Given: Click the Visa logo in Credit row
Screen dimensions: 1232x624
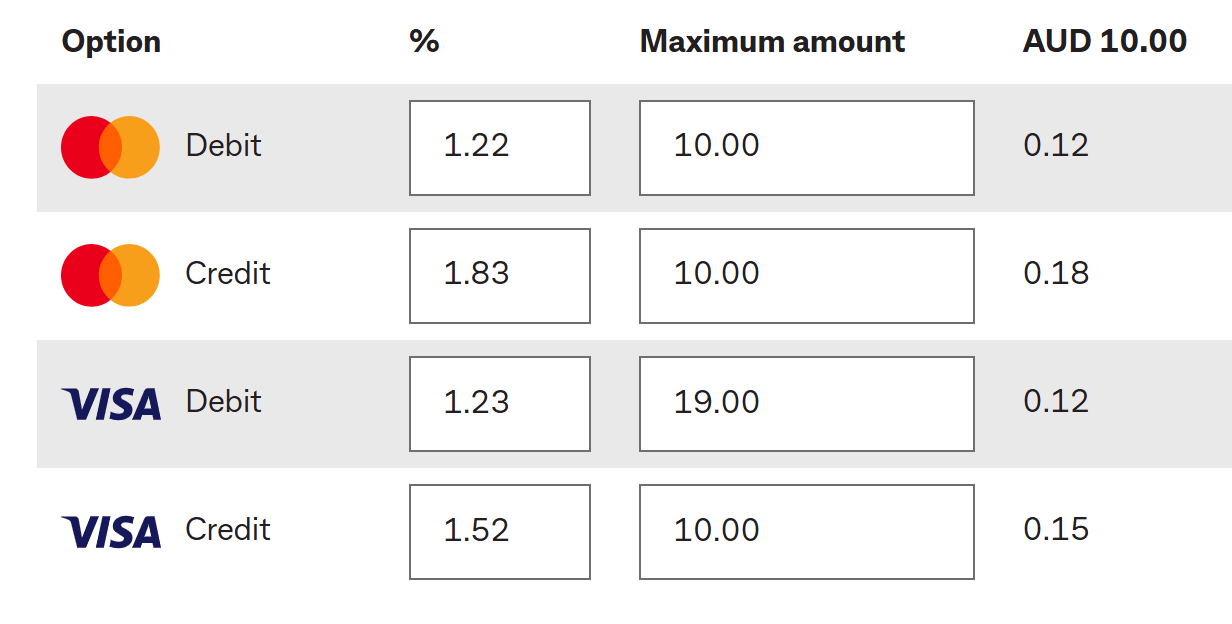Looking at the screenshot, I should tap(111, 531).
